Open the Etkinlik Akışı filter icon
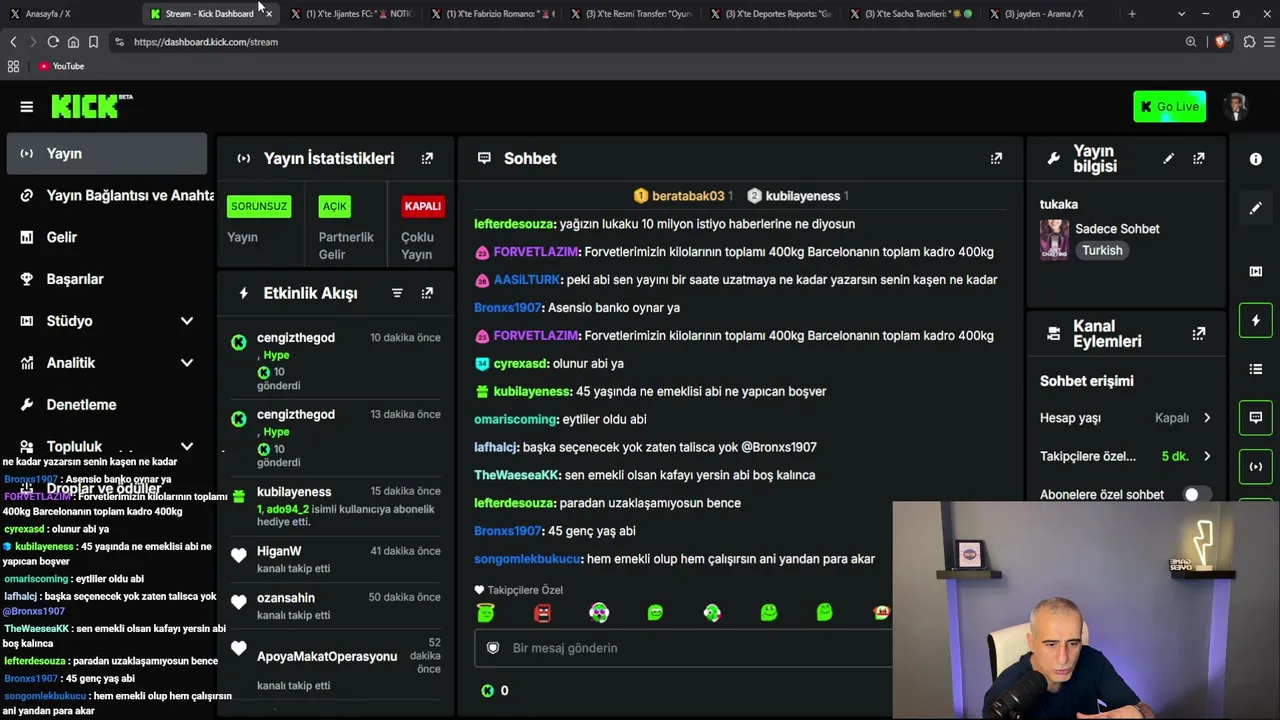The width and height of the screenshot is (1280, 720). (397, 293)
